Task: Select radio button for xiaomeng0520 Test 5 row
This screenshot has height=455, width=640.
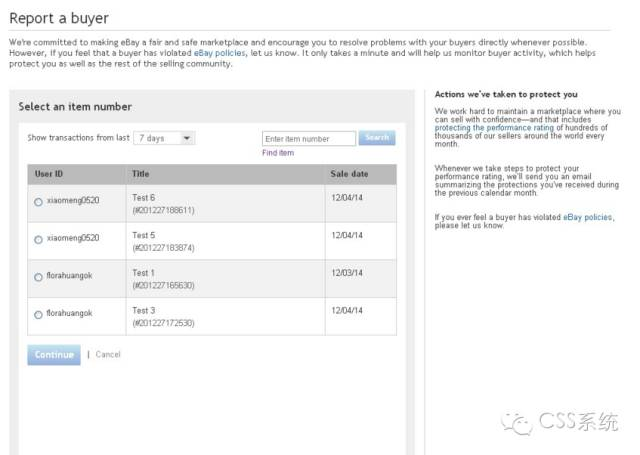Action: click(x=38, y=239)
